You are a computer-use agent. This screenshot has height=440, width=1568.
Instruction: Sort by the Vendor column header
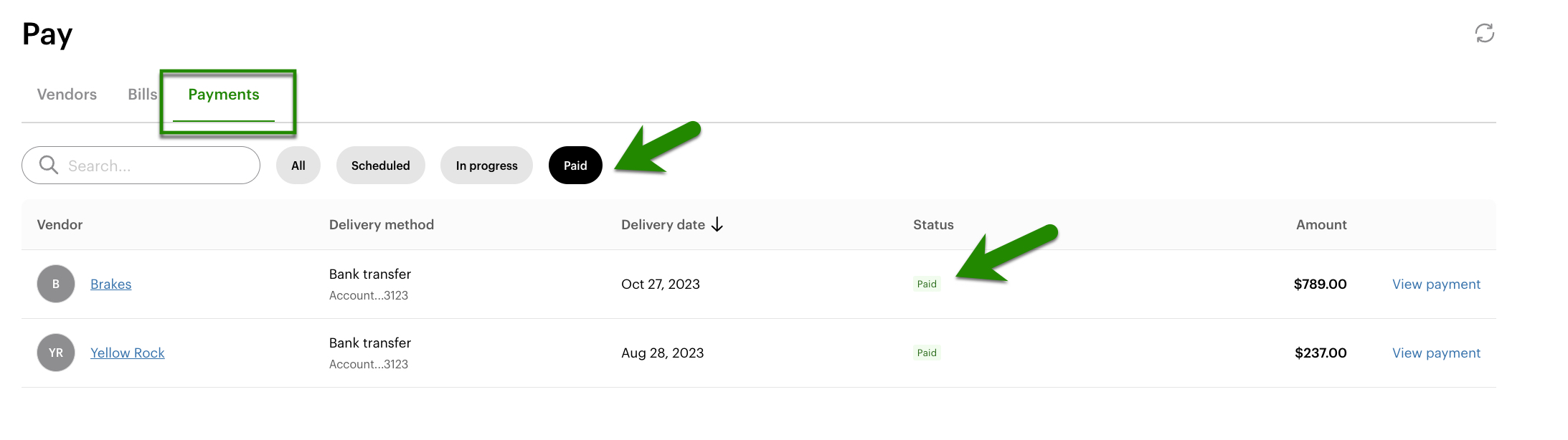(x=60, y=224)
